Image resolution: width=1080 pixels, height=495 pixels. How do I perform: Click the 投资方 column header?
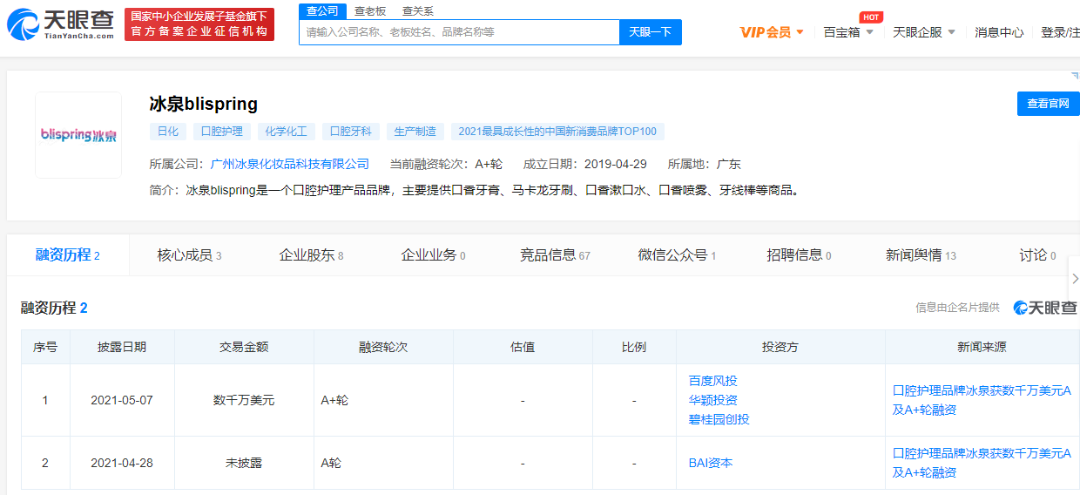pos(780,347)
